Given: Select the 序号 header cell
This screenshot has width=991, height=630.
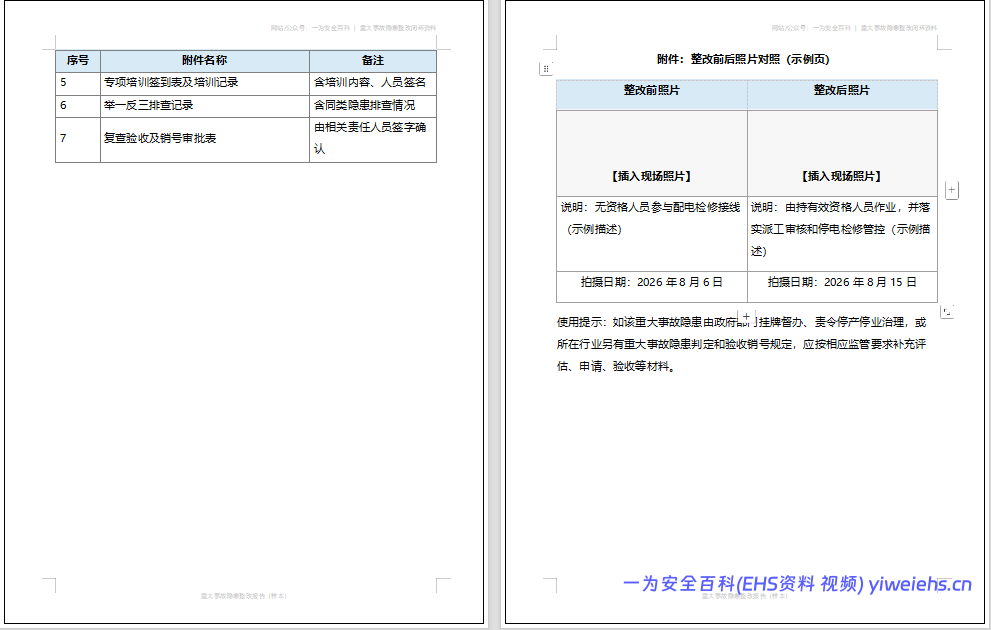Looking at the screenshot, I should click(x=78, y=61).
